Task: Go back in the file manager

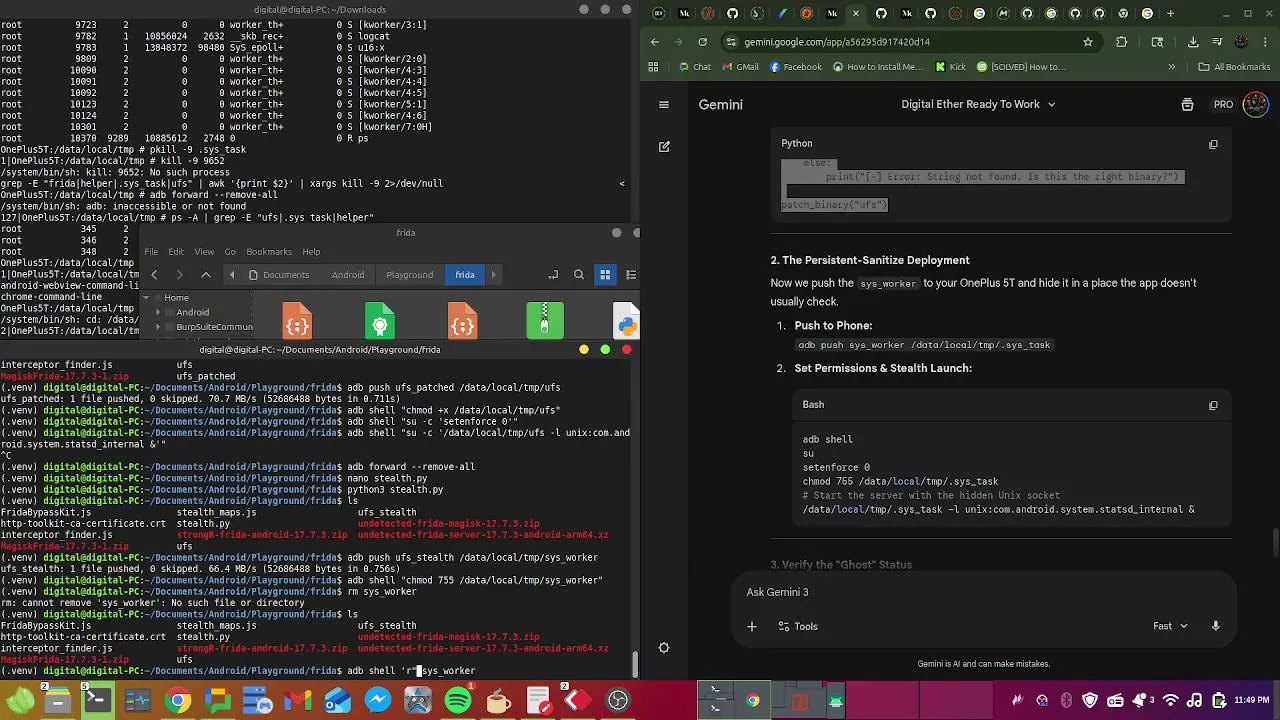Action: [154, 275]
